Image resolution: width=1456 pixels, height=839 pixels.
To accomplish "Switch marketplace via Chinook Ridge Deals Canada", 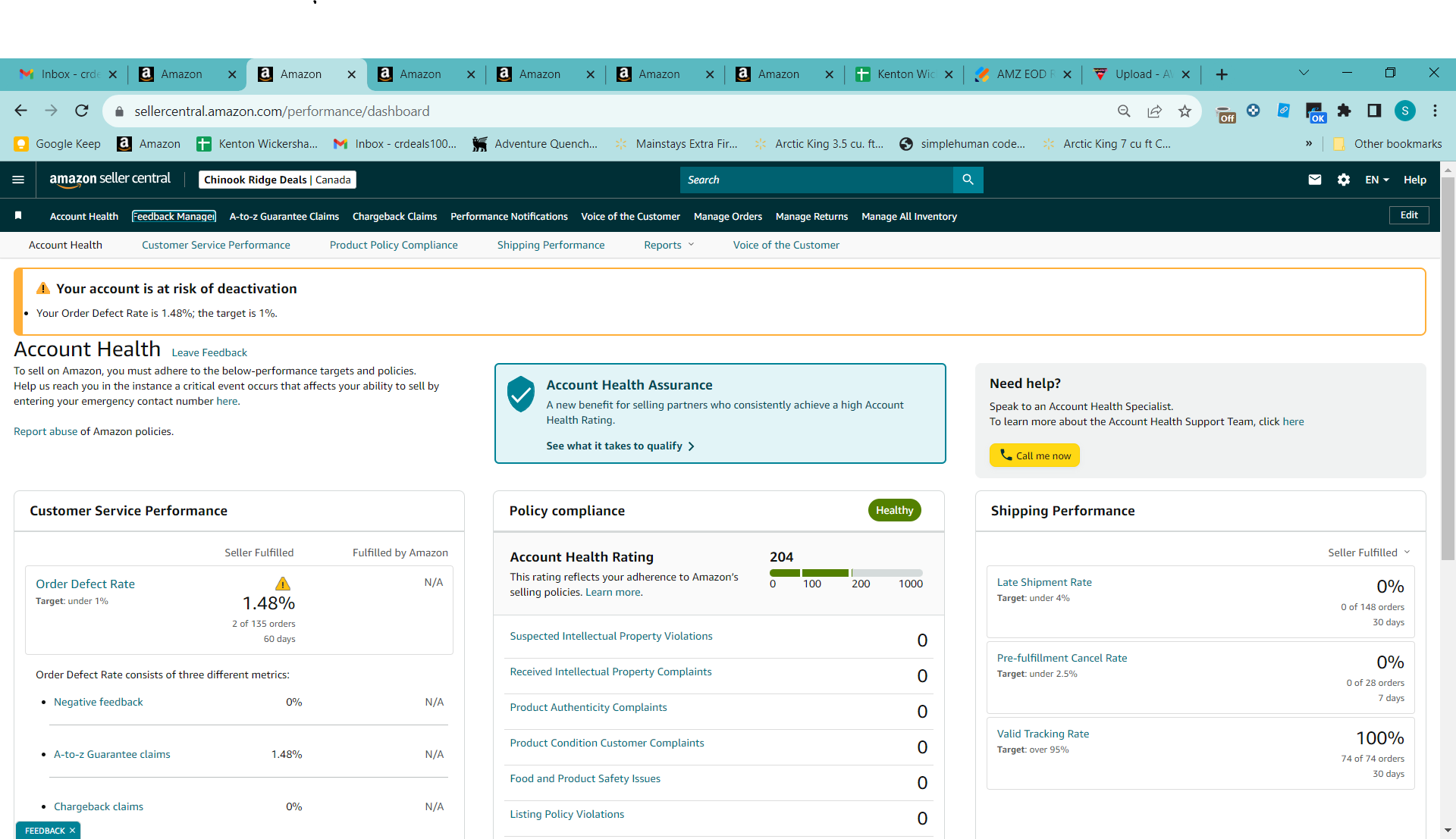I will [278, 180].
